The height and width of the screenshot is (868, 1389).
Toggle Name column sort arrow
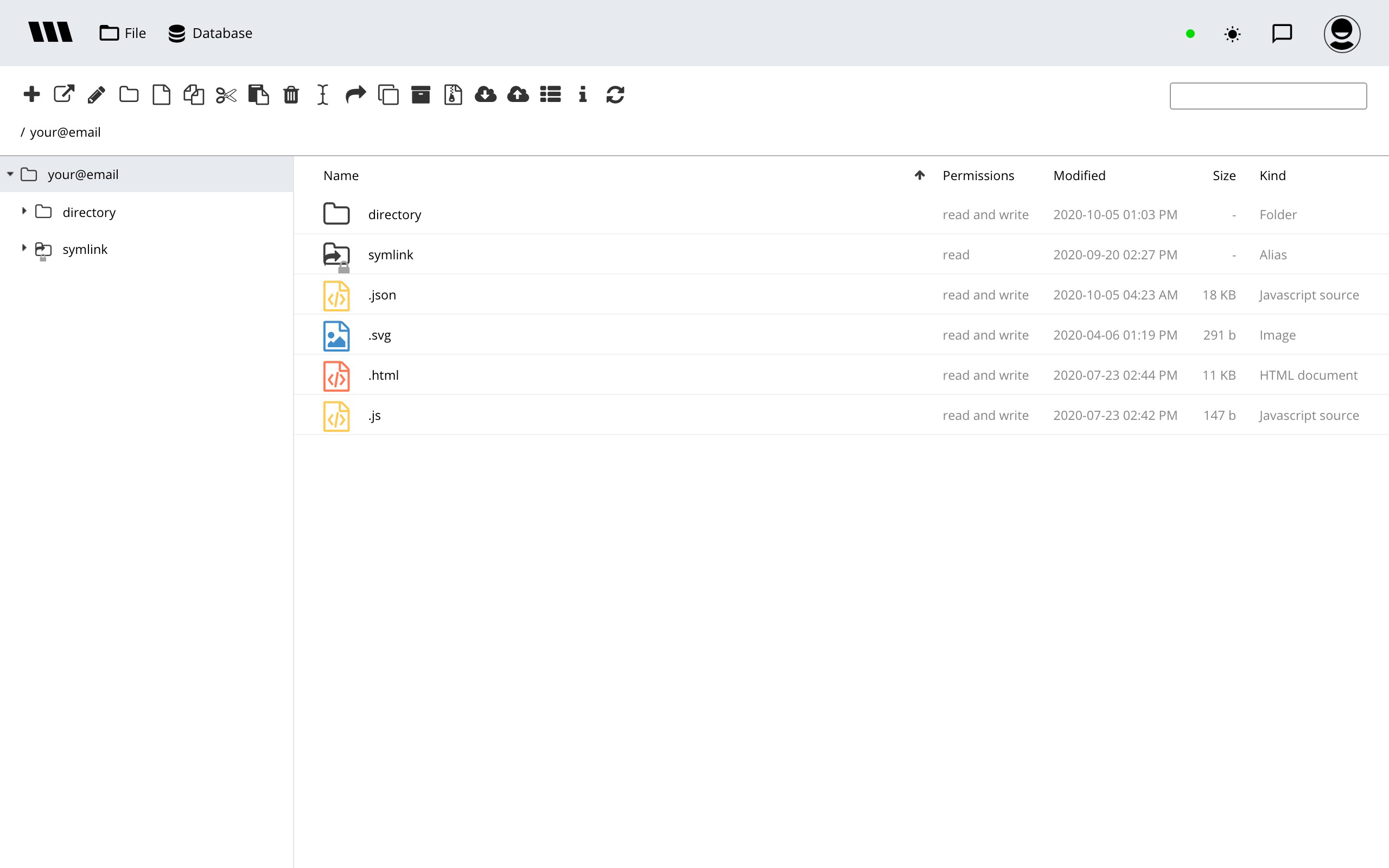920,175
